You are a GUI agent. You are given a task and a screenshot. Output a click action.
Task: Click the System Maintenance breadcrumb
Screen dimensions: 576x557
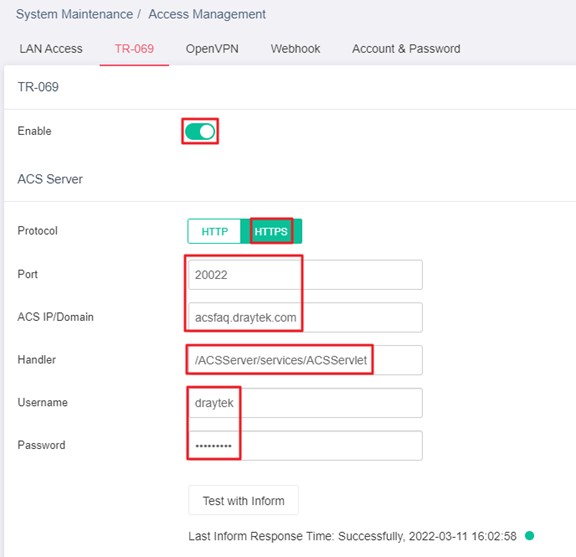pyautogui.click(x=74, y=14)
